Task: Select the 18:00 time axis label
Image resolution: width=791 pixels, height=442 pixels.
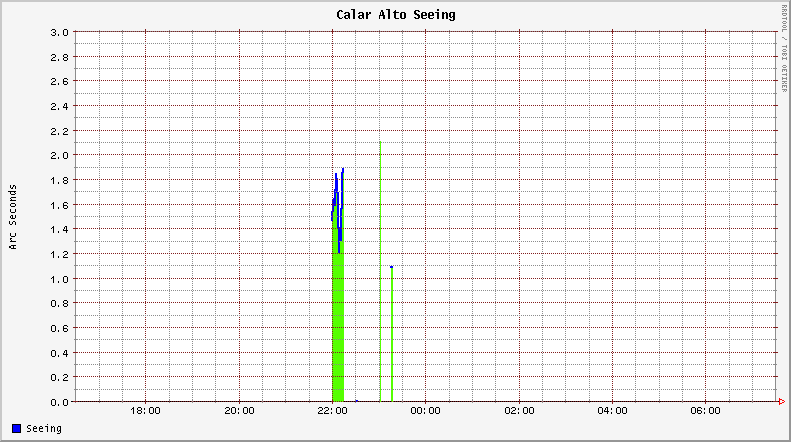Action: [146, 411]
